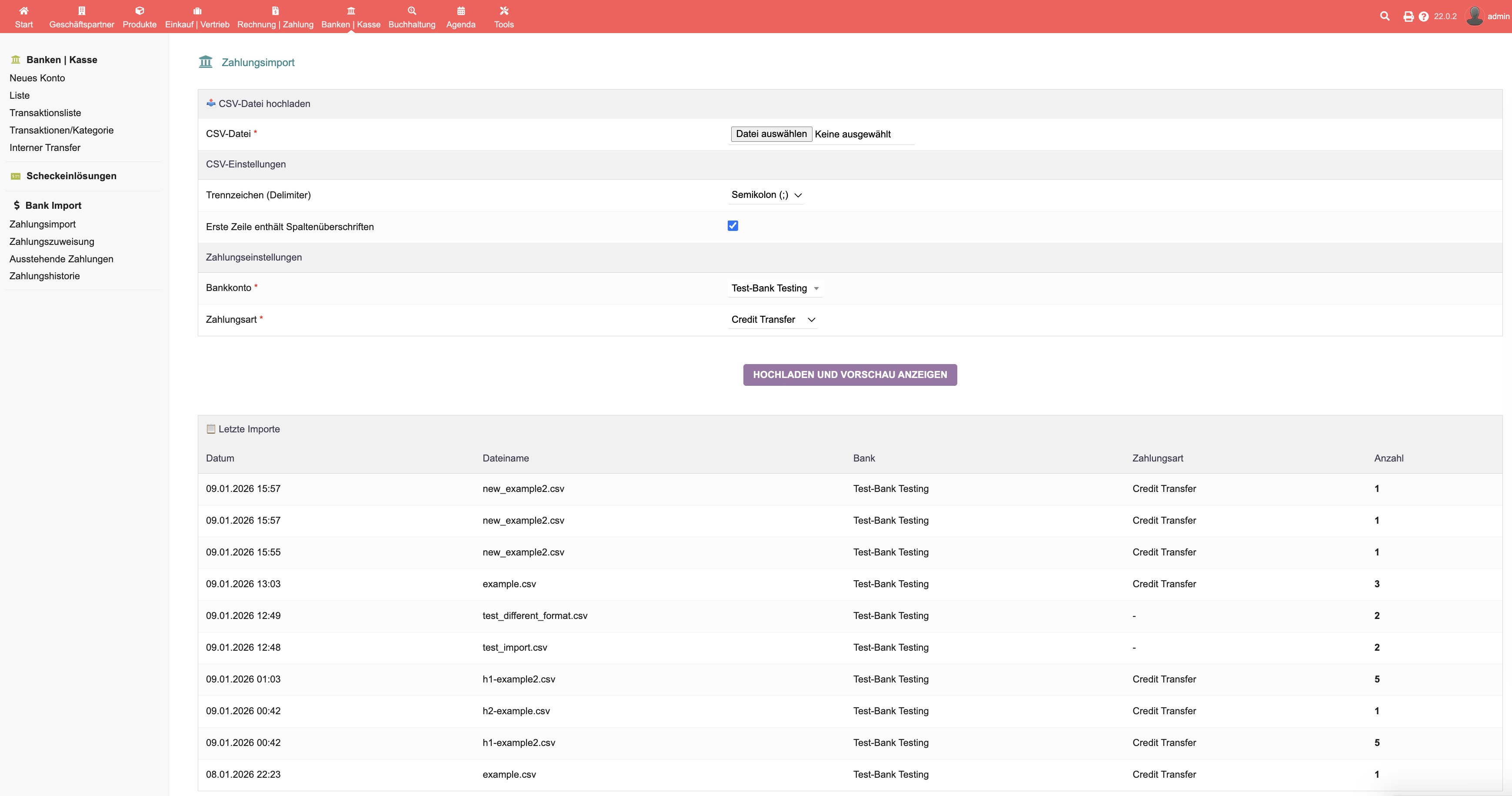Click Datei auswählen file button
Screen dimensions: 1512x796
(771, 134)
